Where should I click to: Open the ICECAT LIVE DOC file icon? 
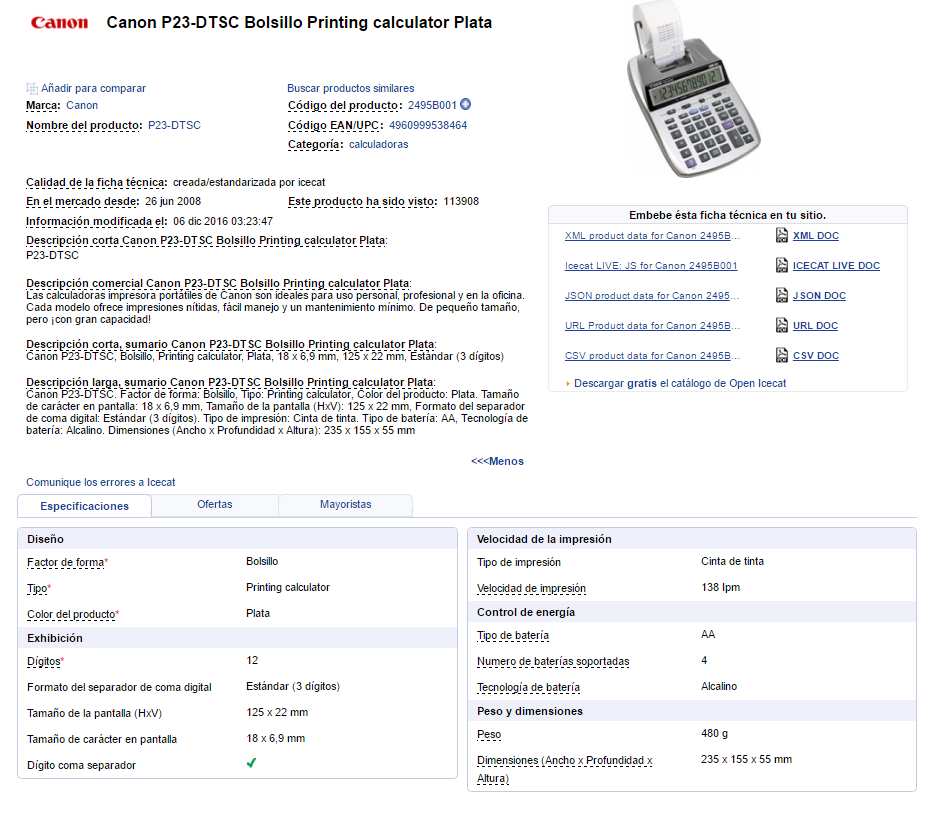(x=783, y=266)
